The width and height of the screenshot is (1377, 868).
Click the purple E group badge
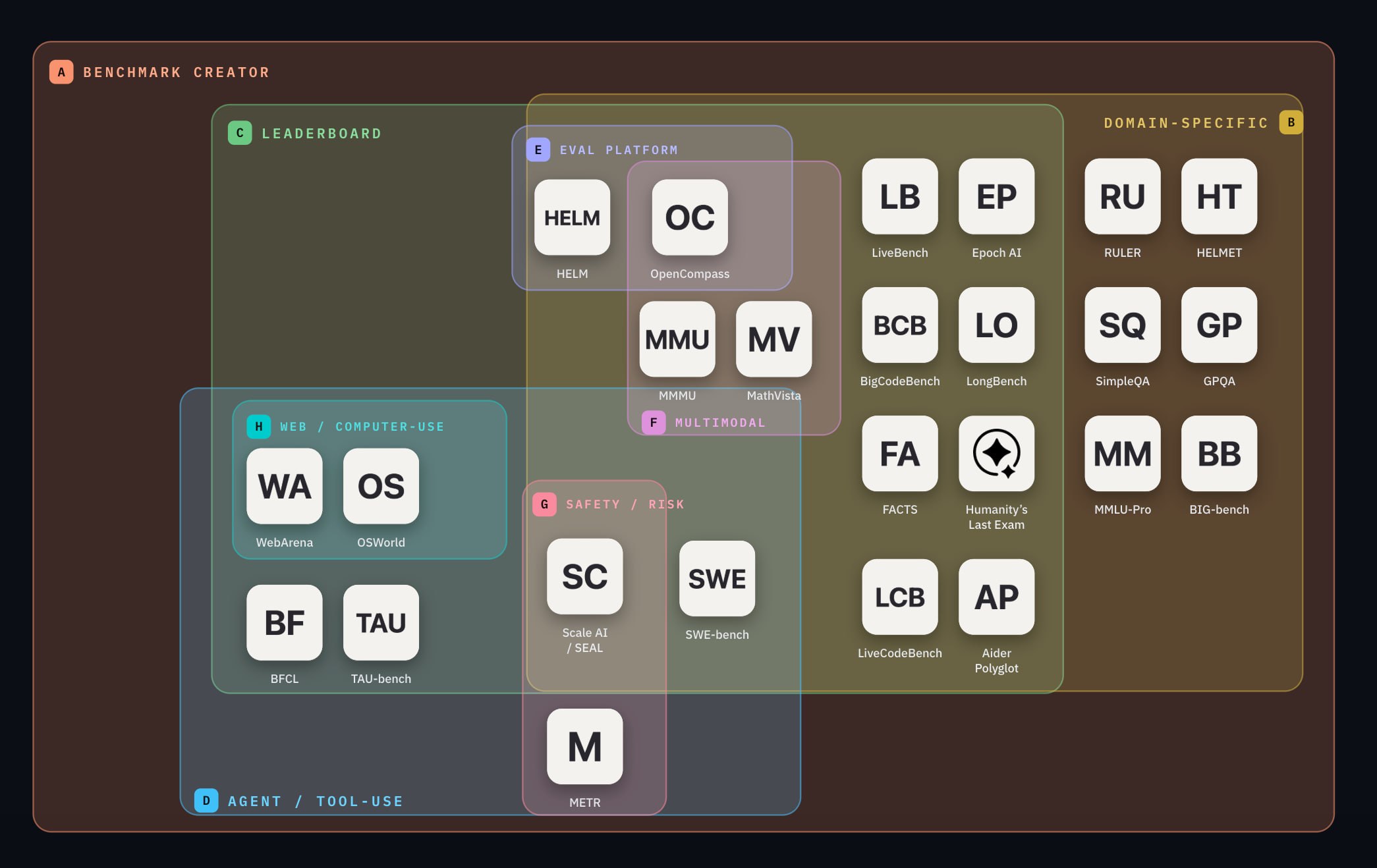click(538, 149)
